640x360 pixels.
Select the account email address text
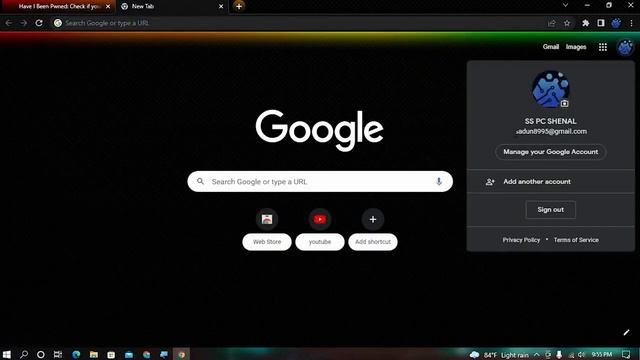(x=551, y=131)
